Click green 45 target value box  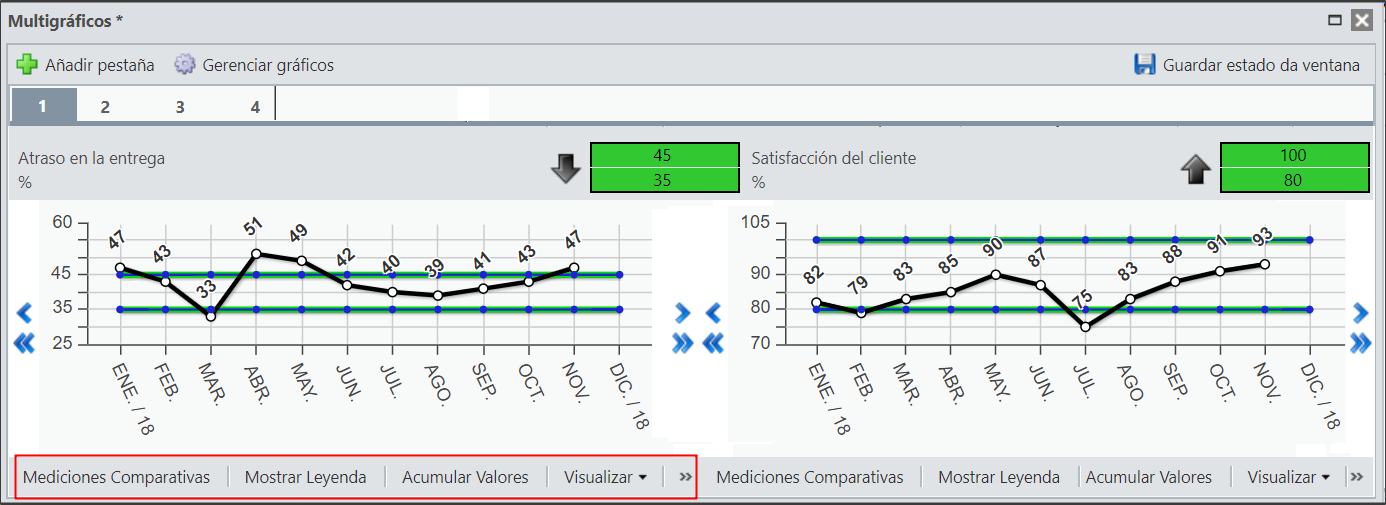(x=665, y=155)
